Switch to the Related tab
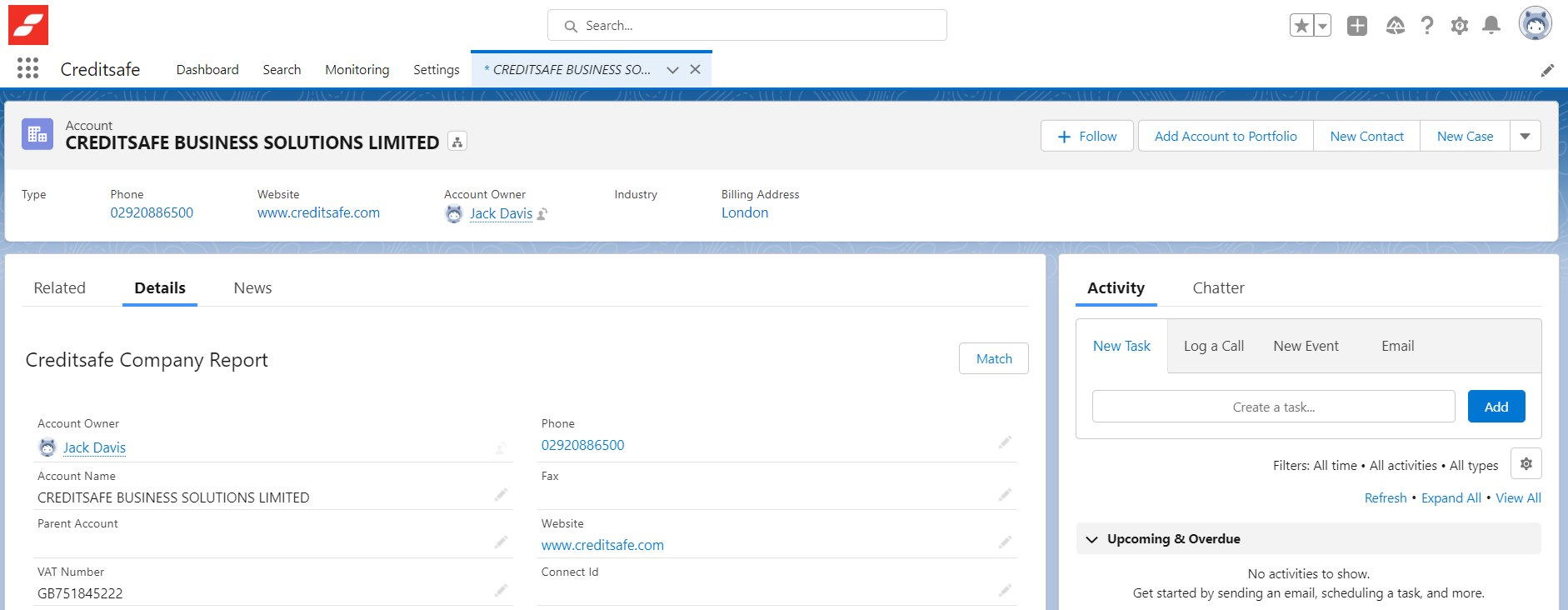 pyautogui.click(x=59, y=287)
